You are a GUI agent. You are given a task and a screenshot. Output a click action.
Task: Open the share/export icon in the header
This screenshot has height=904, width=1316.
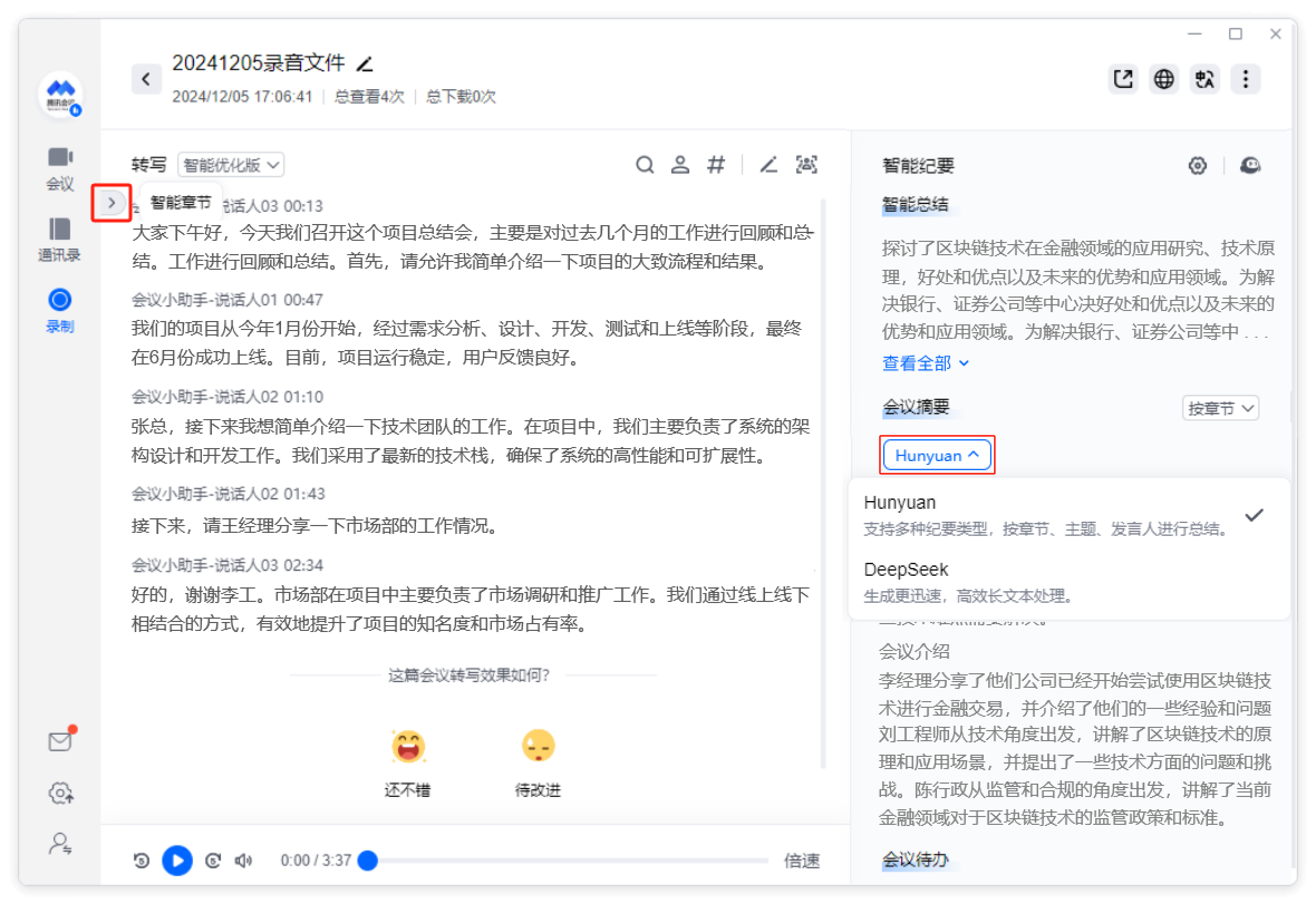click(1122, 79)
